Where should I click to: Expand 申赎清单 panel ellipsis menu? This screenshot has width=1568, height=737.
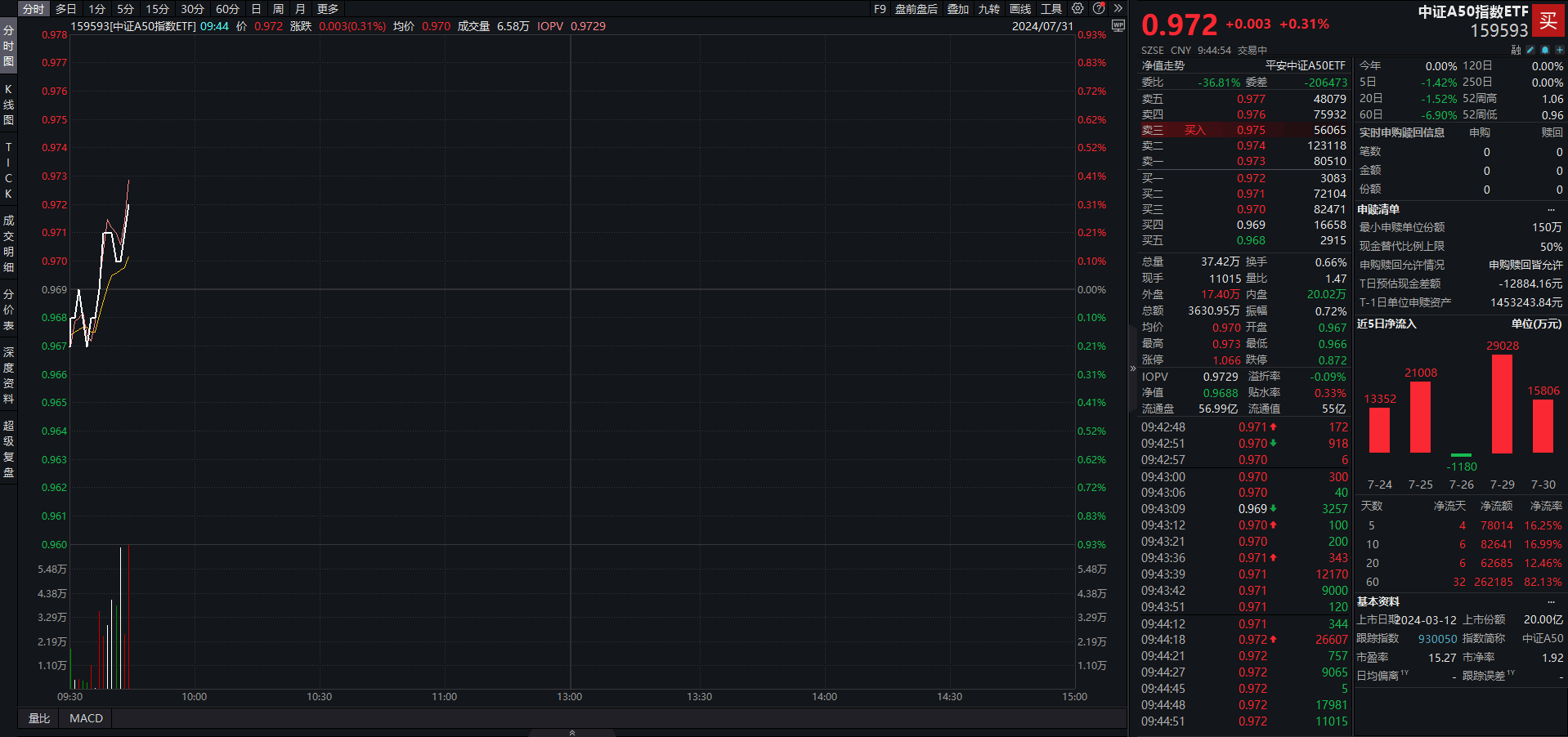tap(1551, 210)
